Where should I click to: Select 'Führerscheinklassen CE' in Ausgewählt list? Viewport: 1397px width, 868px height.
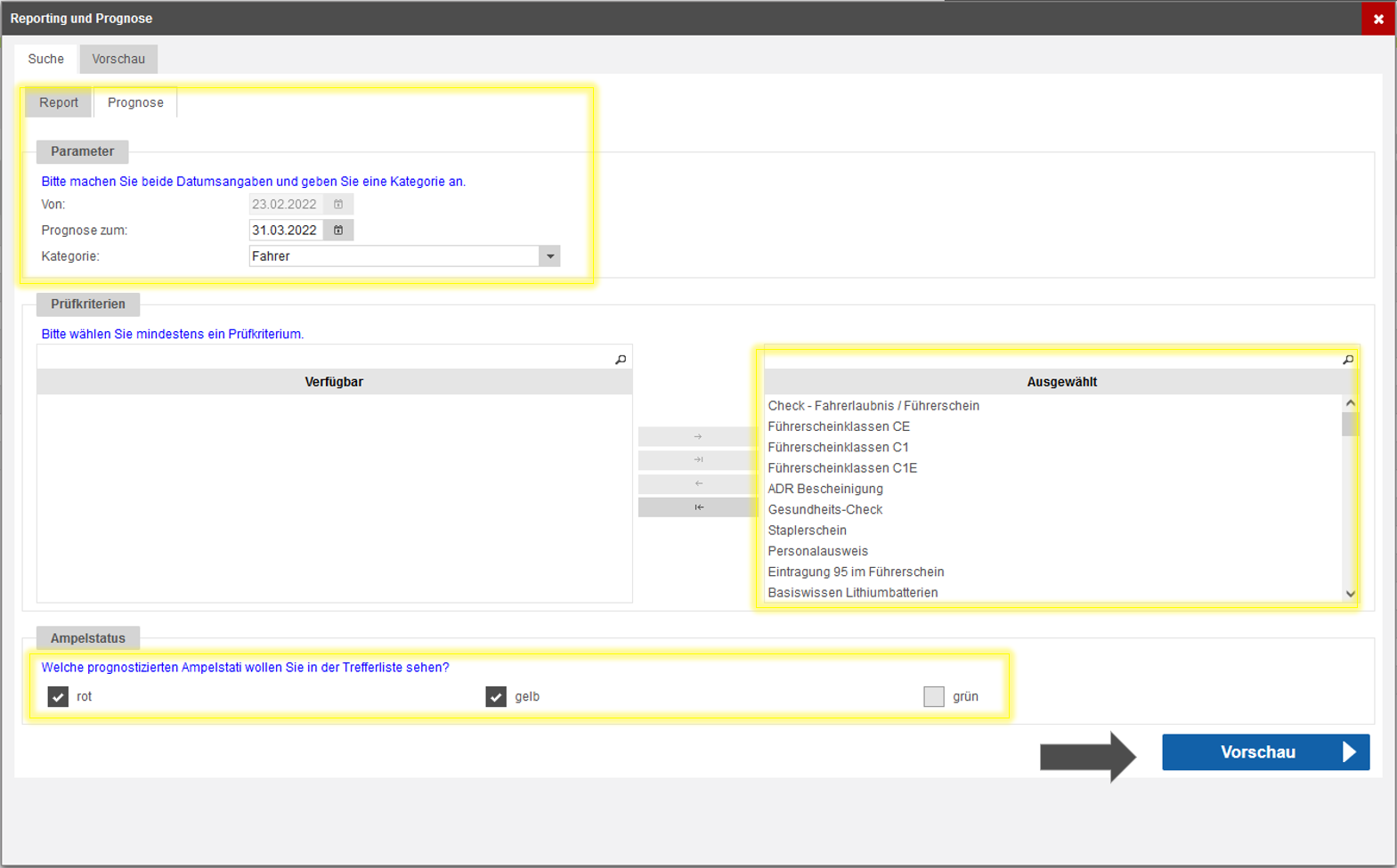(x=839, y=426)
